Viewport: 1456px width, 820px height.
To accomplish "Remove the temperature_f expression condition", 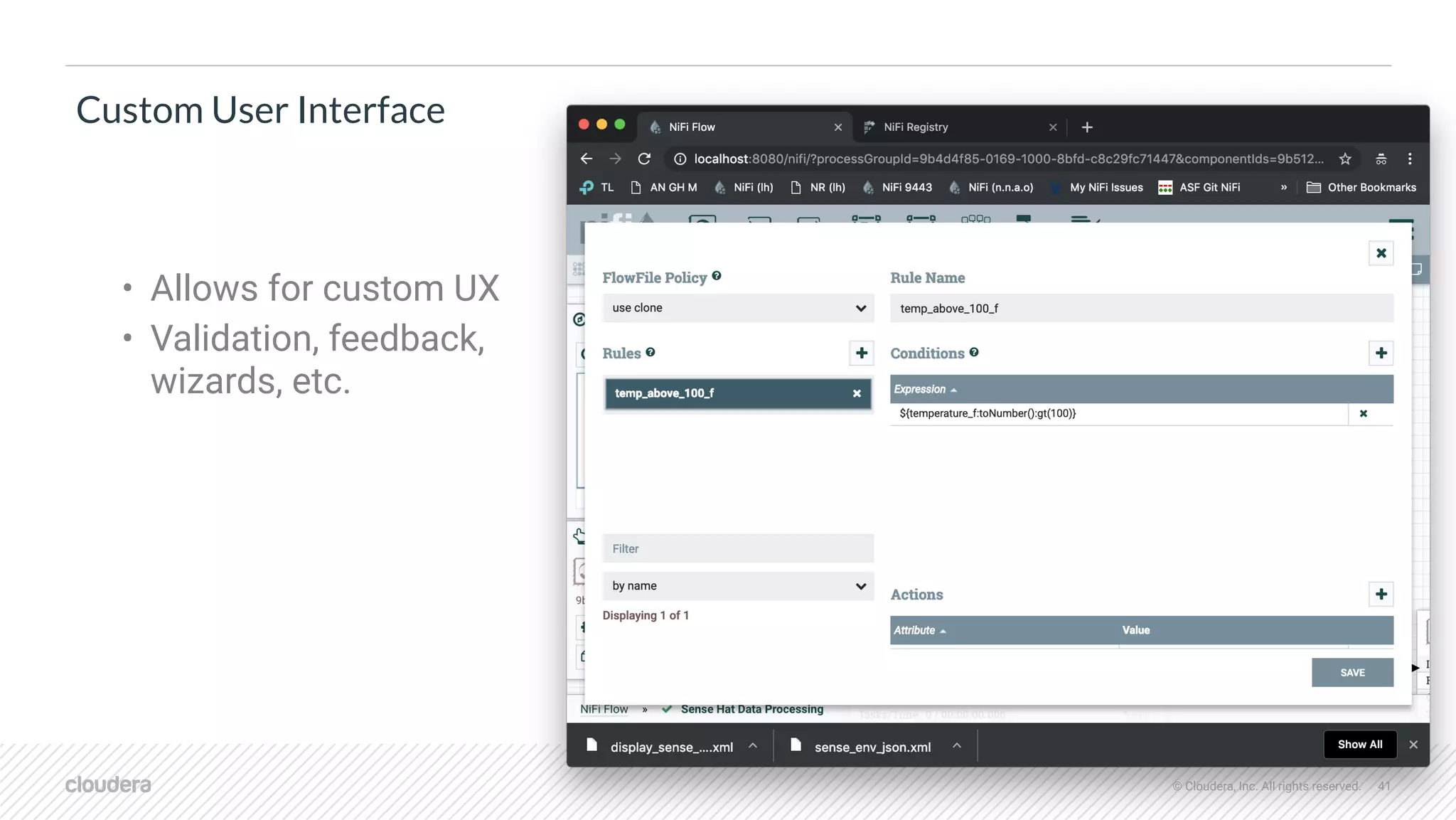I will point(1364,413).
